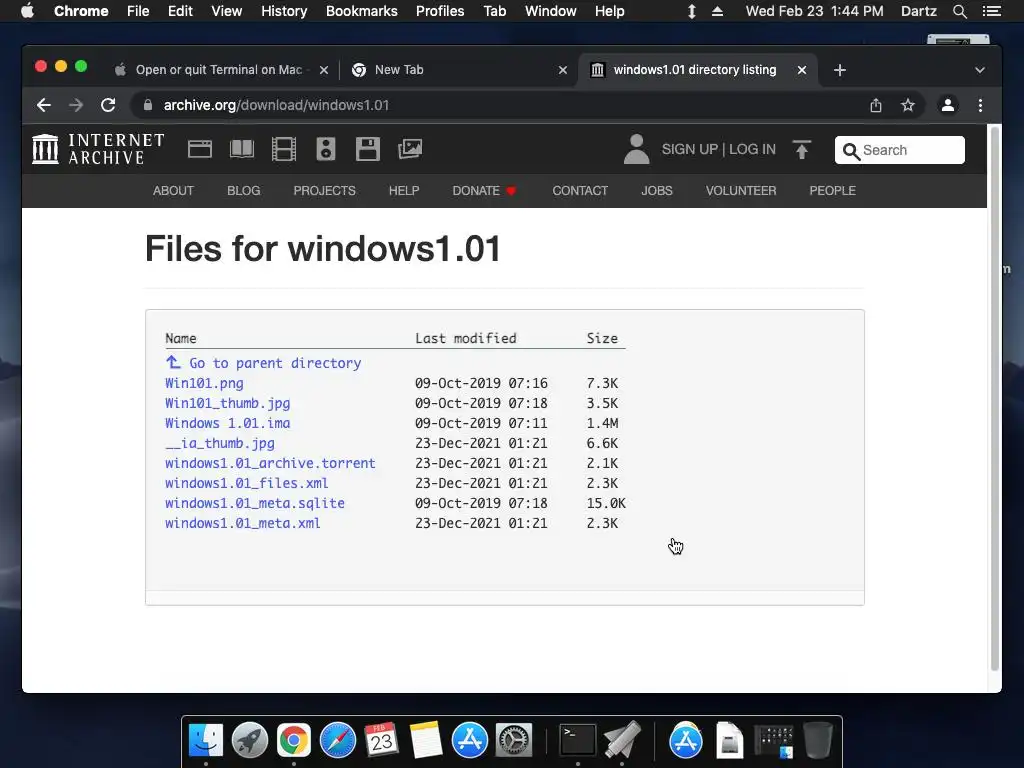The width and height of the screenshot is (1024, 768).
Task: Click the page vertical scrollbar
Action: point(995,398)
